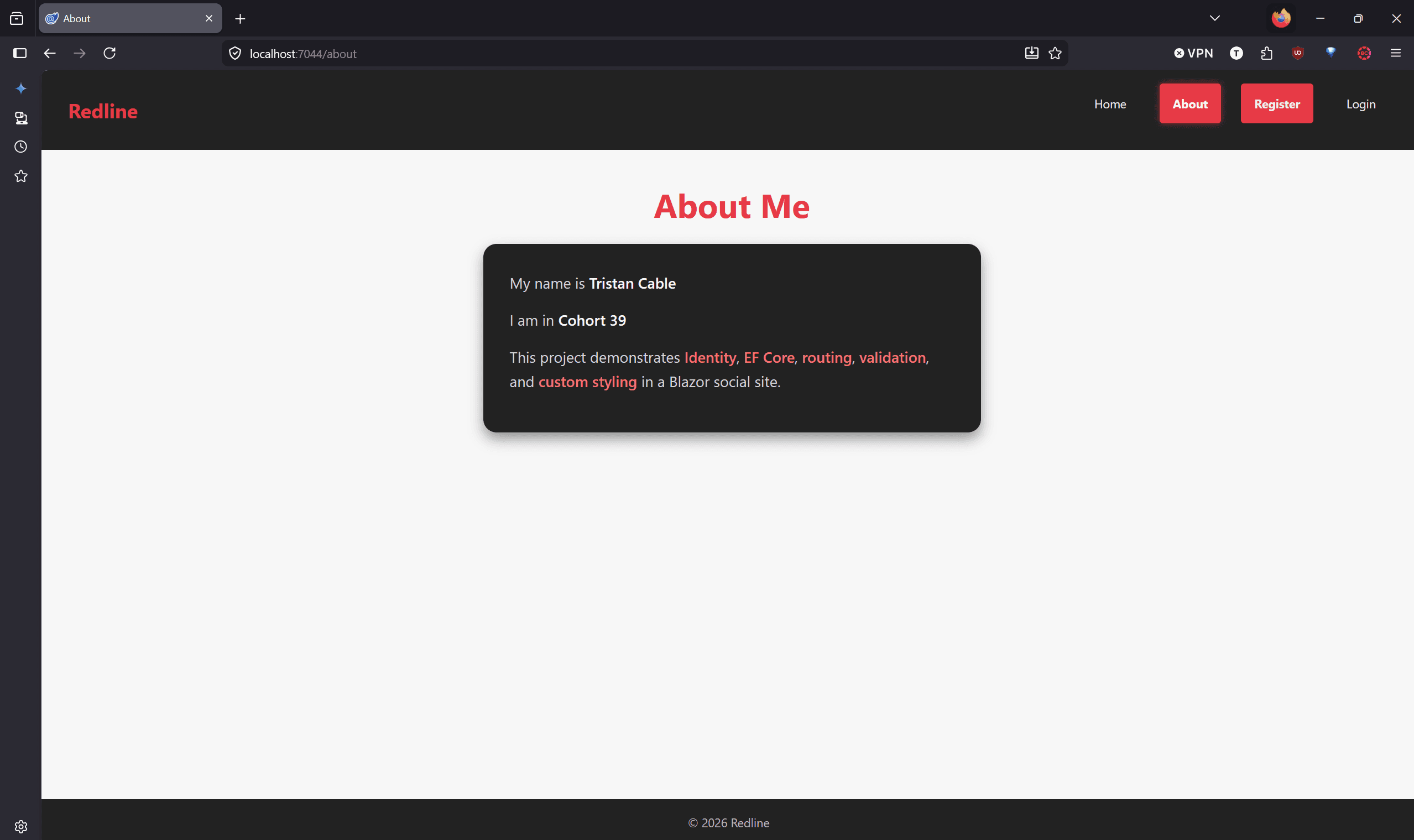
Task: Click the highlighted text EF Core
Action: tap(769, 357)
